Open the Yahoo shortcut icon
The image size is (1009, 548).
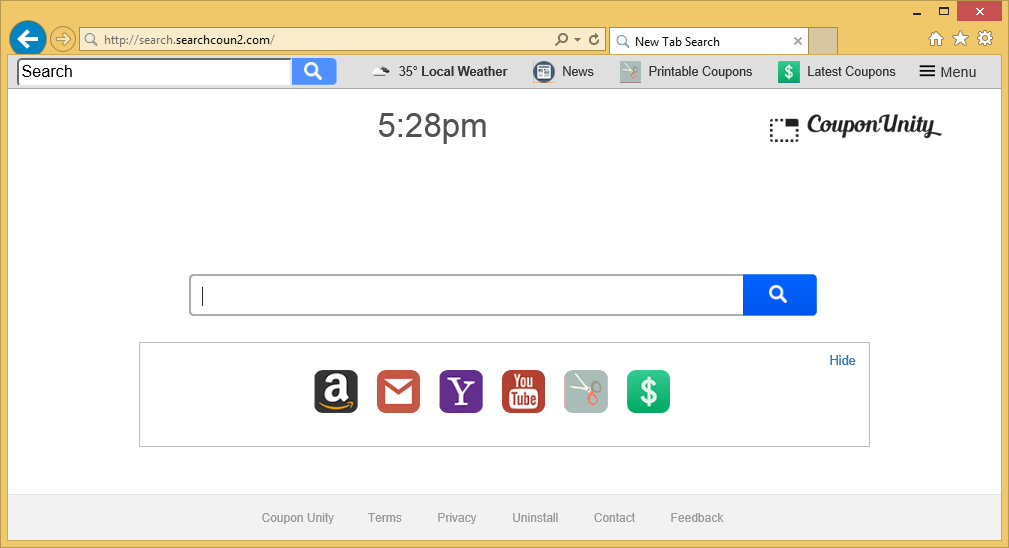461,391
